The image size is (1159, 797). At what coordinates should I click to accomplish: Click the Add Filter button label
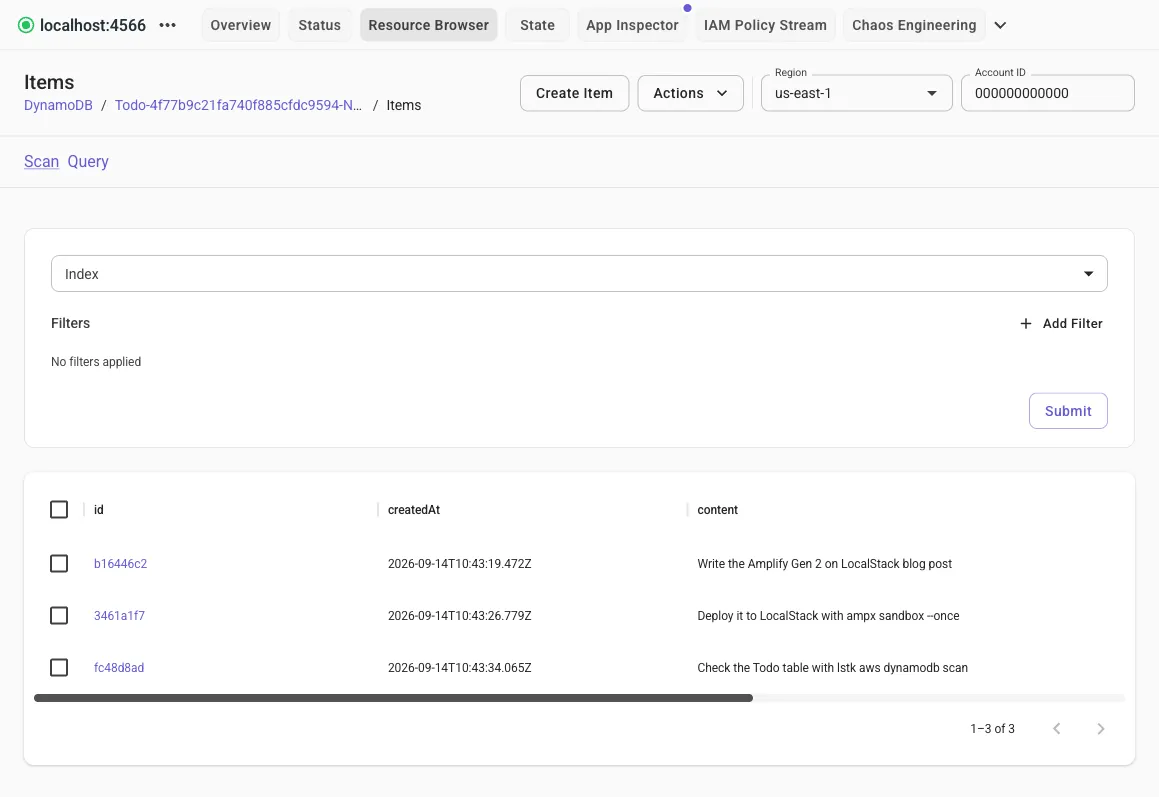click(x=1073, y=323)
